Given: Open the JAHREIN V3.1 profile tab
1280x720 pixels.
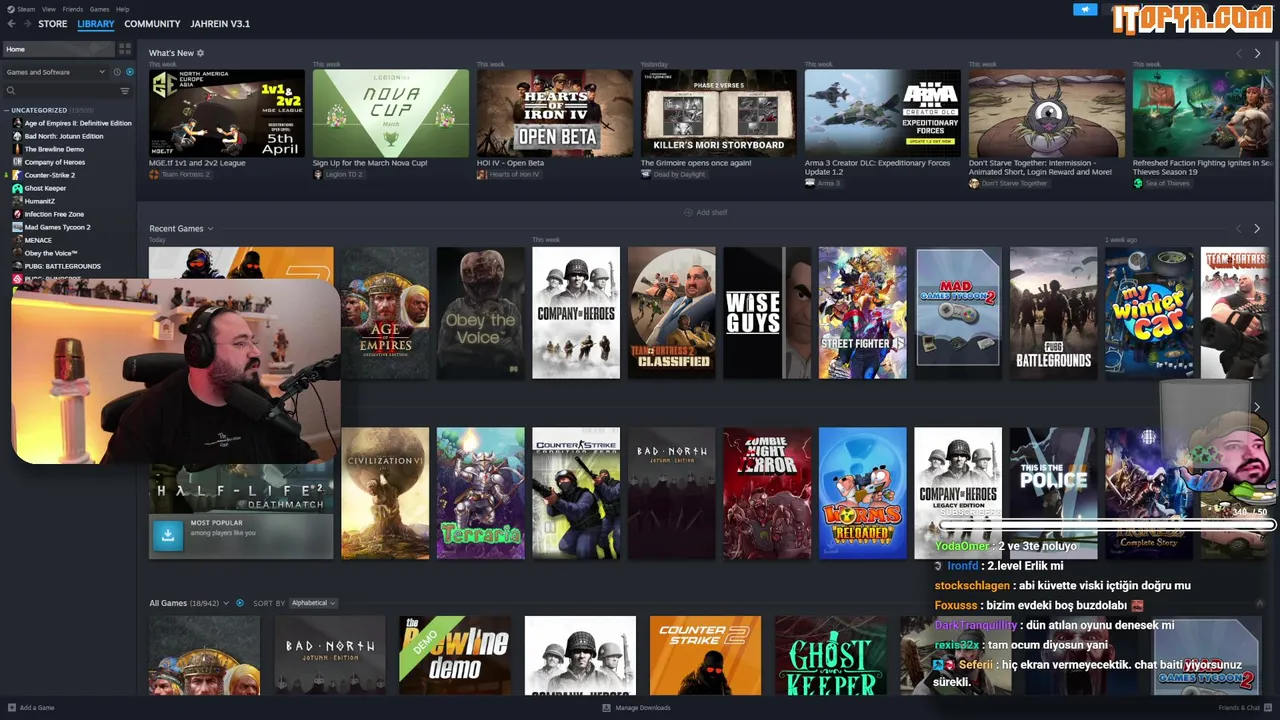Looking at the screenshot, I should tap(220, 23).
